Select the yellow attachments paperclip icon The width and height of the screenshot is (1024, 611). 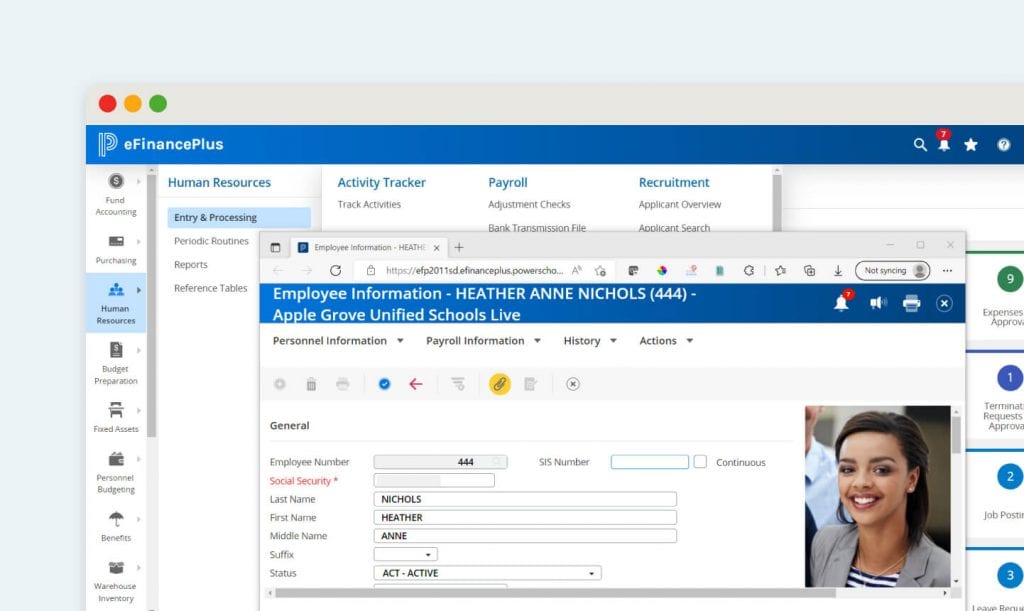click(500, 383)
